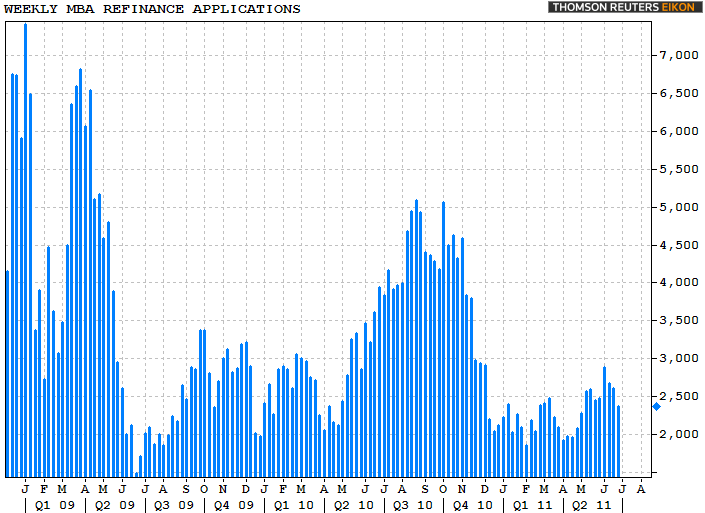Screen dimensions: 705x513
Task: Click the Weekly MBA Refinance Applications title
Action: pos(152,9)
